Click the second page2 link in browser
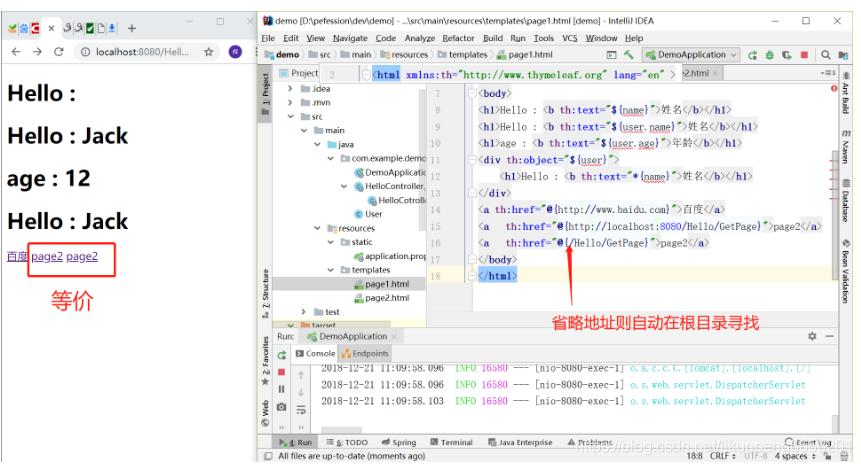This screenshot has width=861, height=465. click(82, 256)
